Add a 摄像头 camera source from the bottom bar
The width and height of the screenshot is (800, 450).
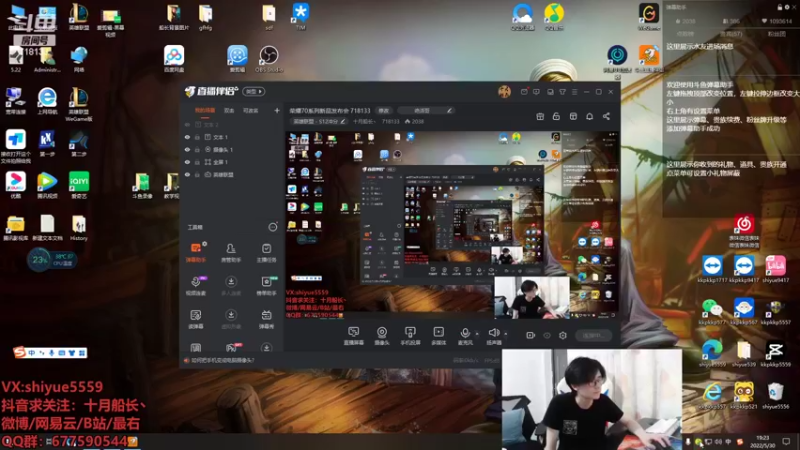(x=382, y=336)
